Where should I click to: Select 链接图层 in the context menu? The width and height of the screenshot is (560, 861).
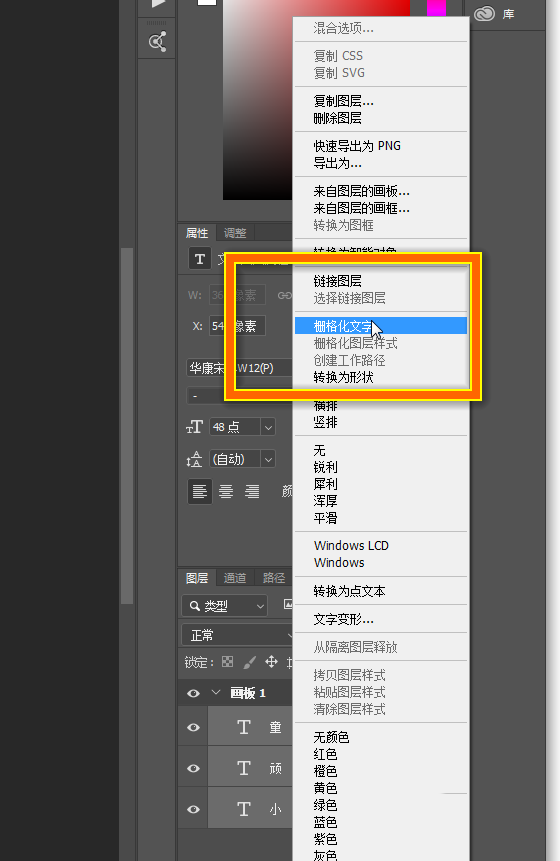pyautogui.click(x=381, y=281)
